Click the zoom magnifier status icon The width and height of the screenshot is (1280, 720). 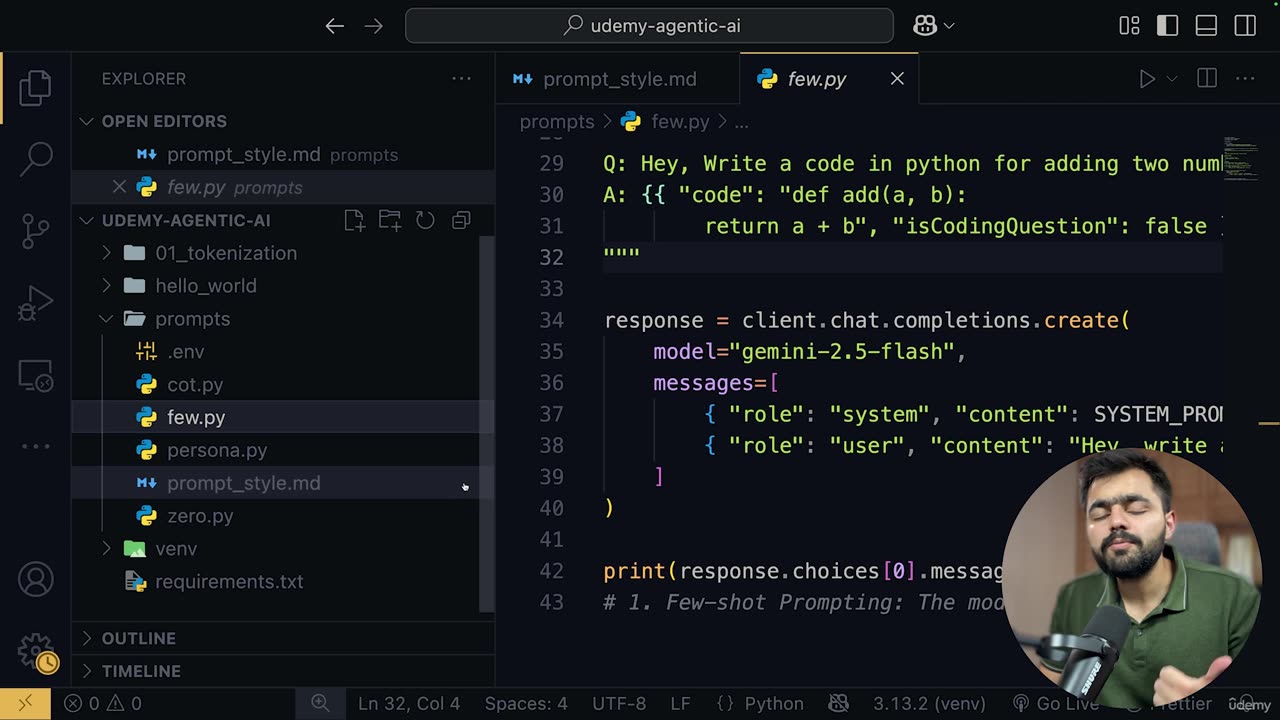coord(320,703)
